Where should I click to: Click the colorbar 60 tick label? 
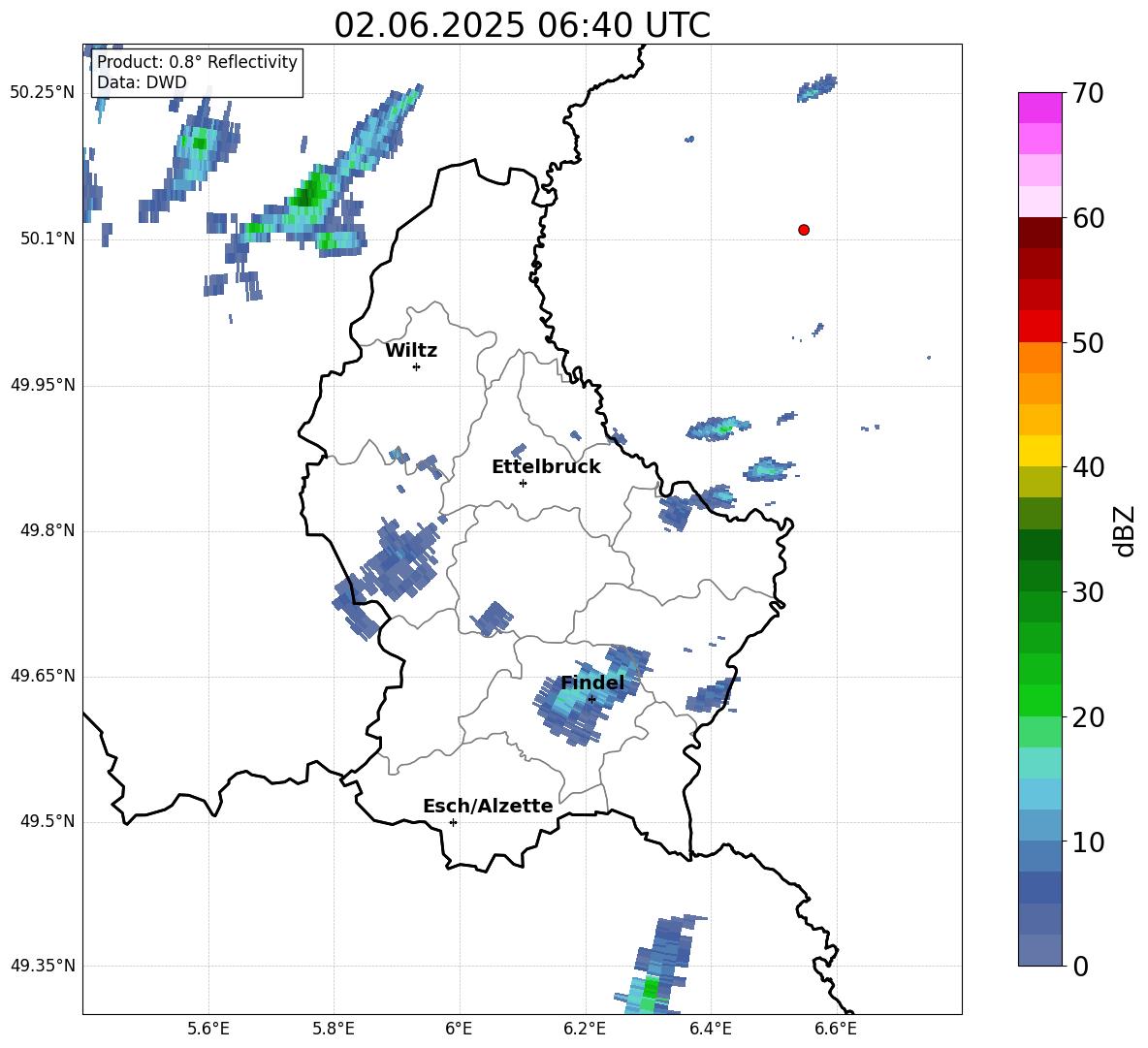(1088, 218)
